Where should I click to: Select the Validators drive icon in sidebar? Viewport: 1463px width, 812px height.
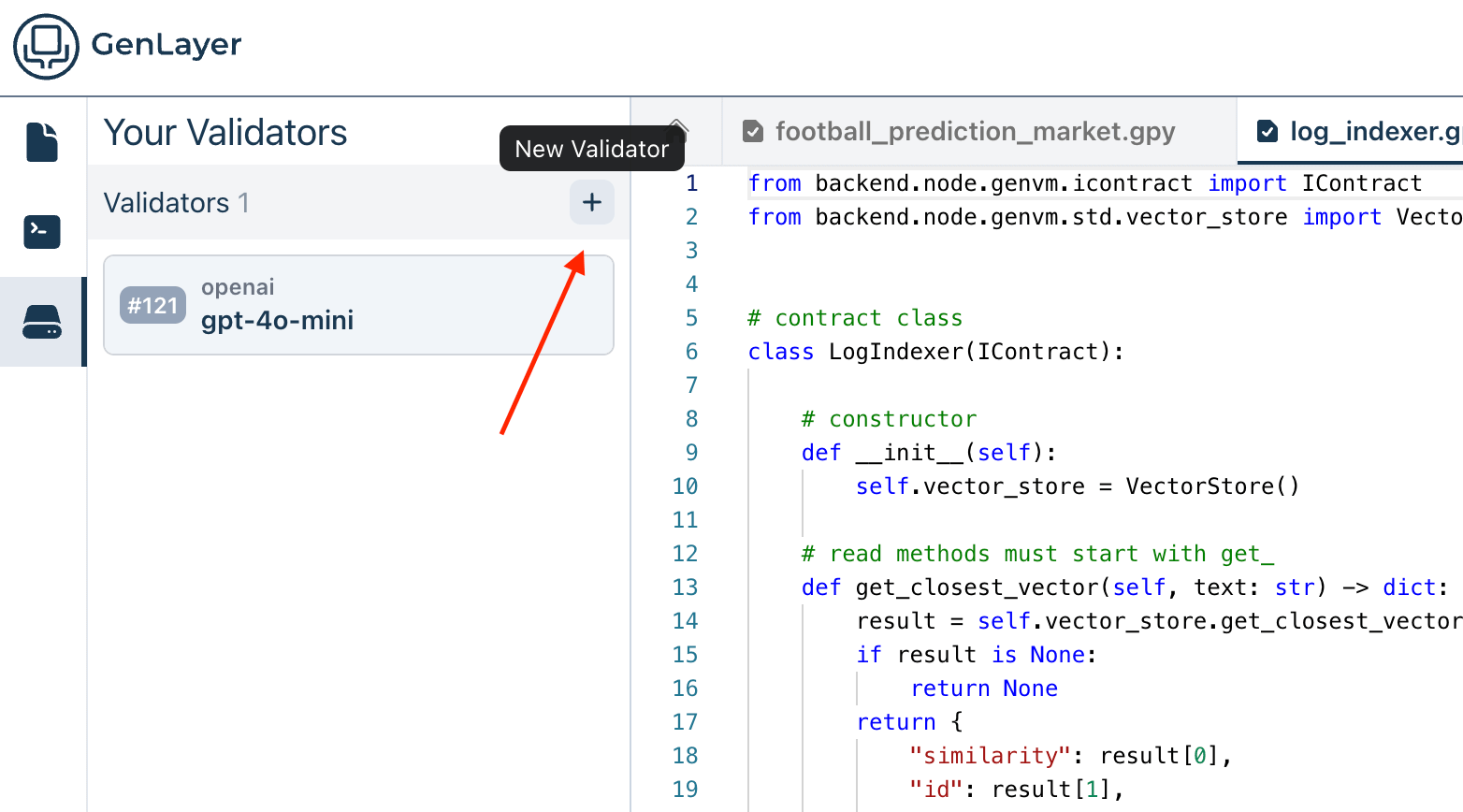pos(42,322)
